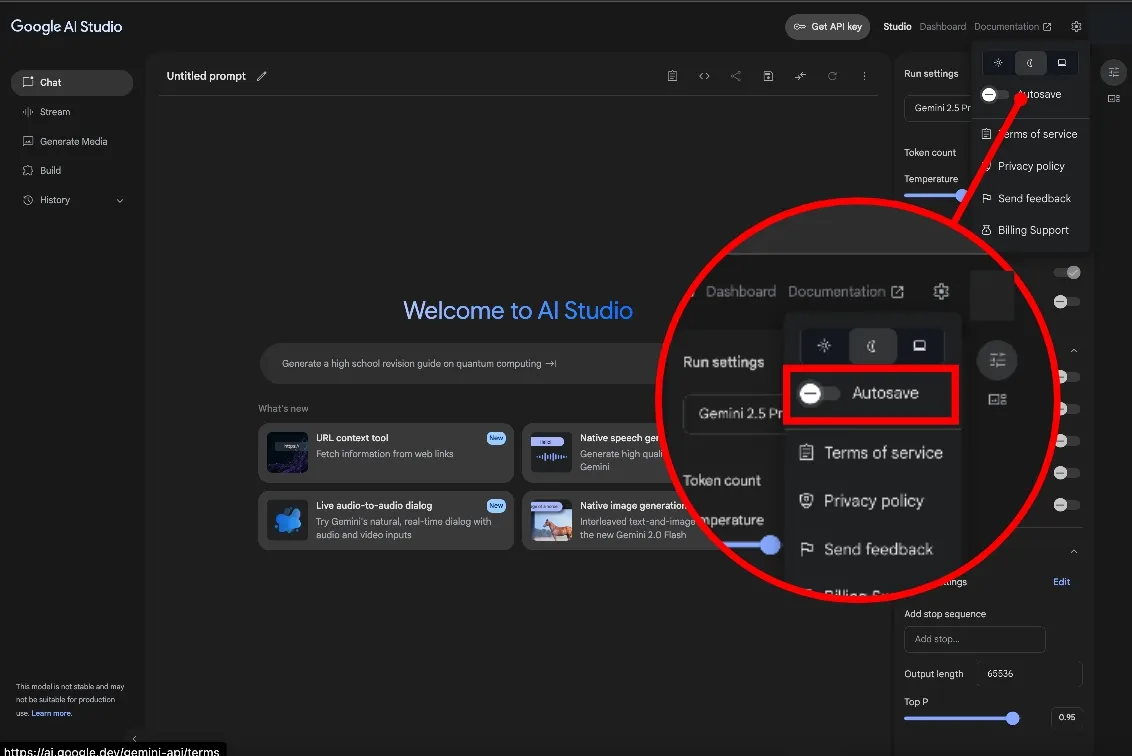The height and width of the screenshot is (756, 1132).
Task: Select the light theme sun icon
Action: (998, 63)
